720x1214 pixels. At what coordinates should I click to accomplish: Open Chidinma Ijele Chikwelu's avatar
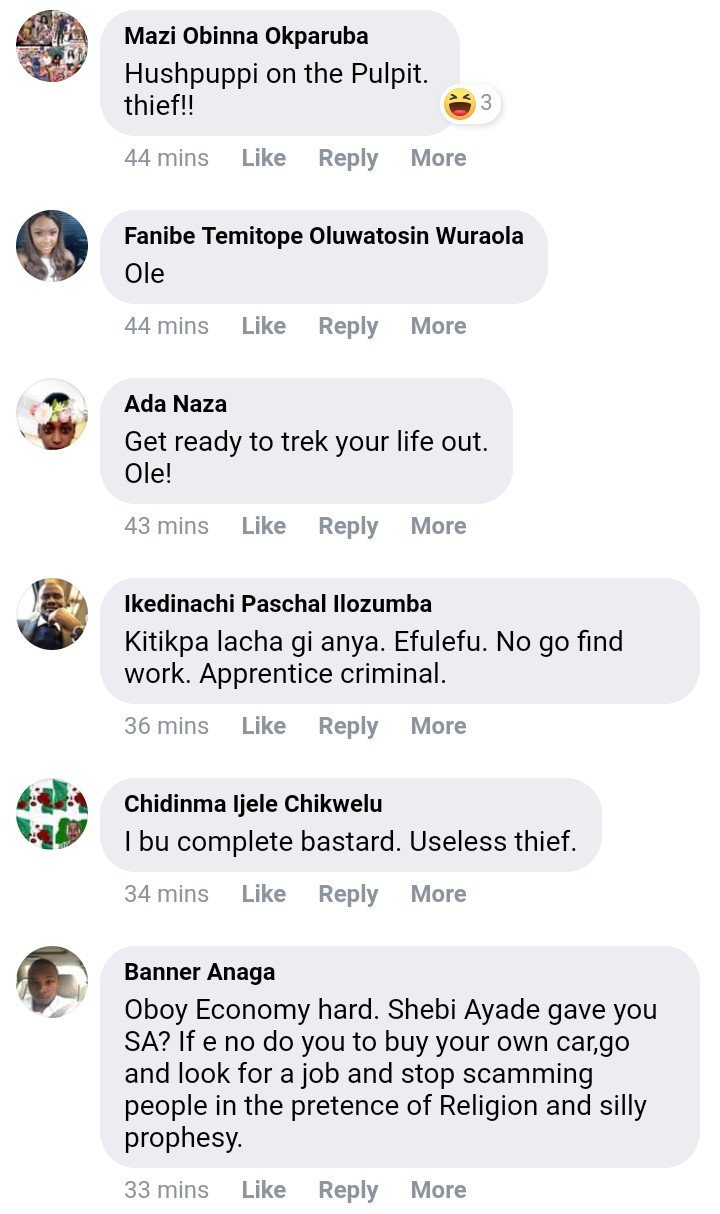[52, 814]
